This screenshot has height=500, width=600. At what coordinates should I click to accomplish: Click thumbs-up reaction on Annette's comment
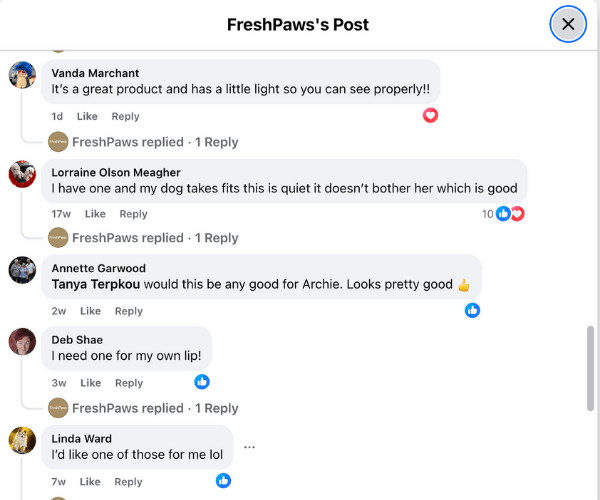[472, 310]
